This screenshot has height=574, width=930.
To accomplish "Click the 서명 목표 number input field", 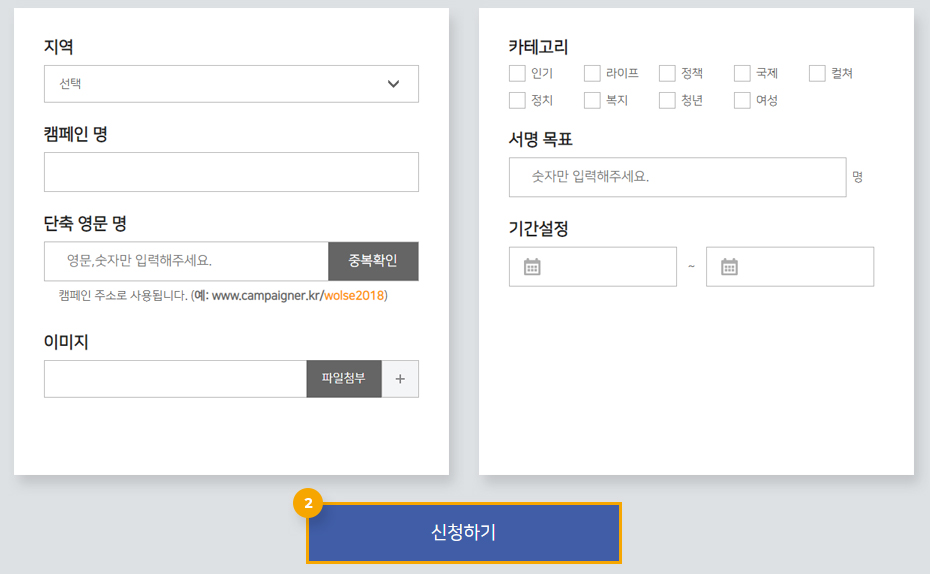I will click(677, 177).
